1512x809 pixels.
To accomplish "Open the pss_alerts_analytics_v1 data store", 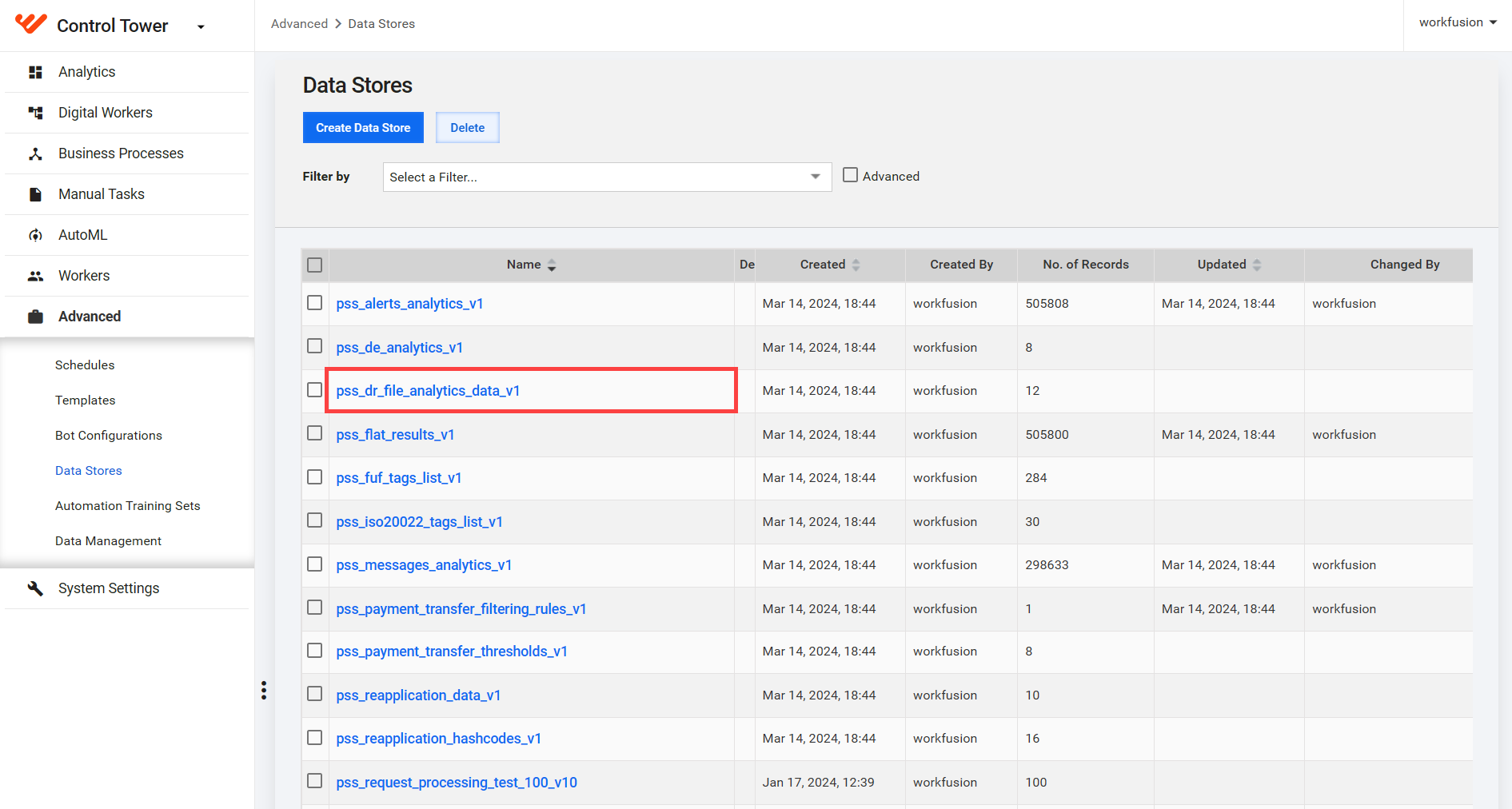I will (410, 304).
